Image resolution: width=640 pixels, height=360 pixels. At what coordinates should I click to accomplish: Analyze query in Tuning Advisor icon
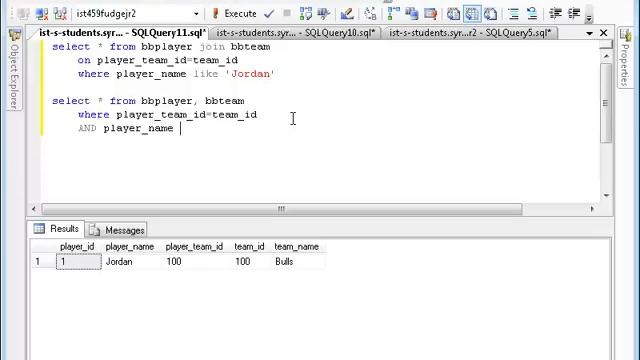point(324,14)
